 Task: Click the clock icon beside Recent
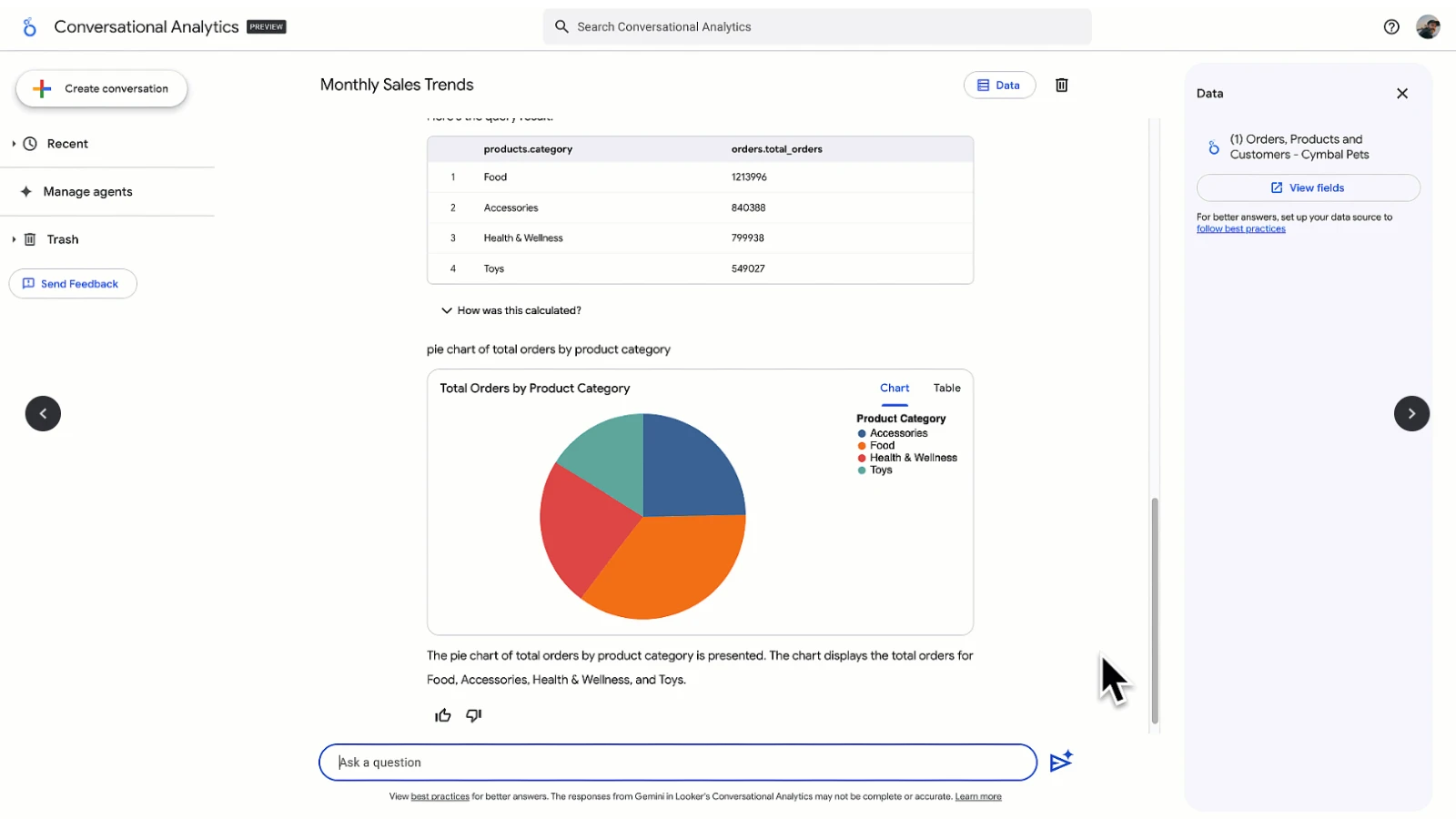coord(30,144)
